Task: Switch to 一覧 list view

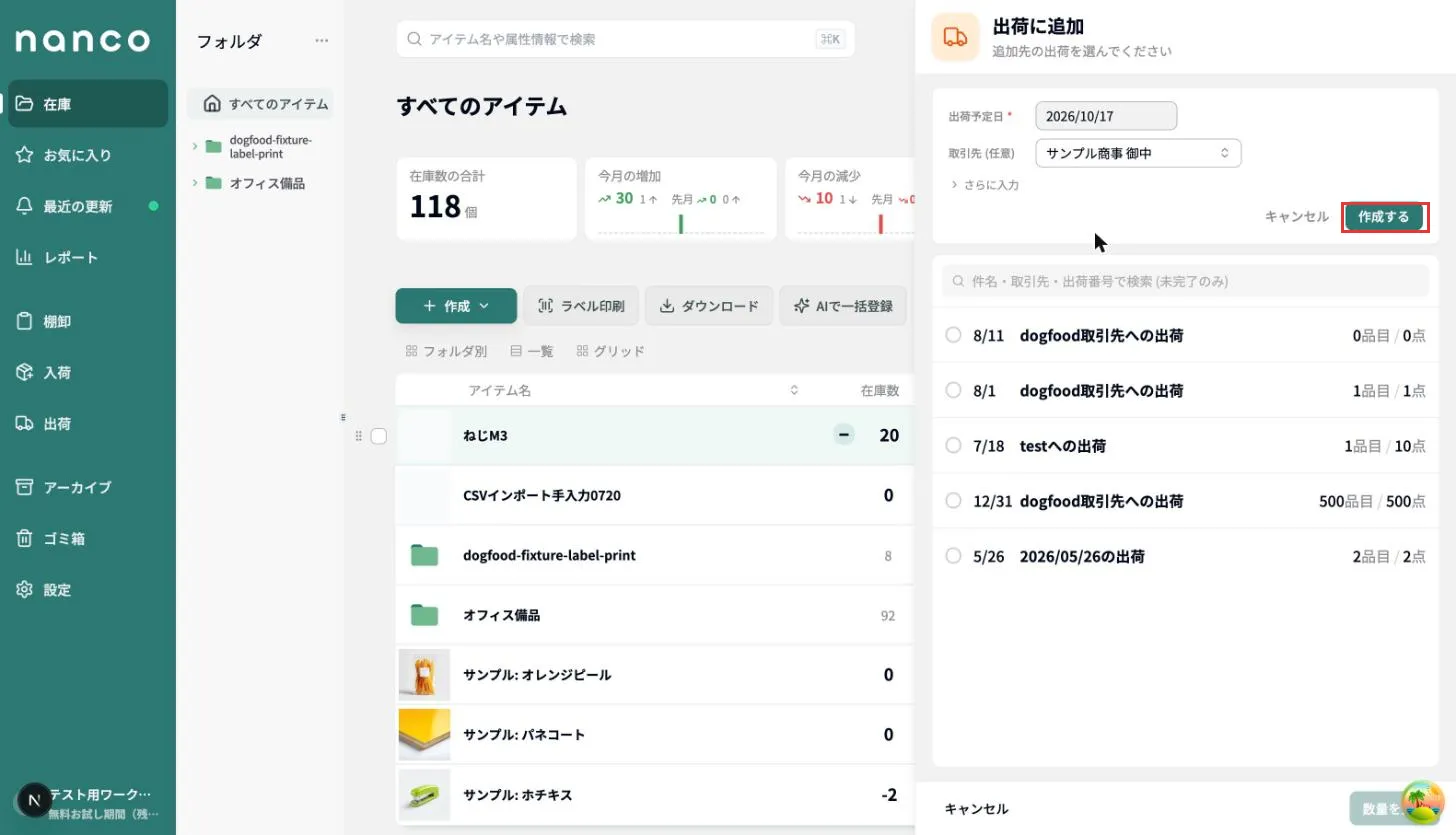Action: [532, 351]
